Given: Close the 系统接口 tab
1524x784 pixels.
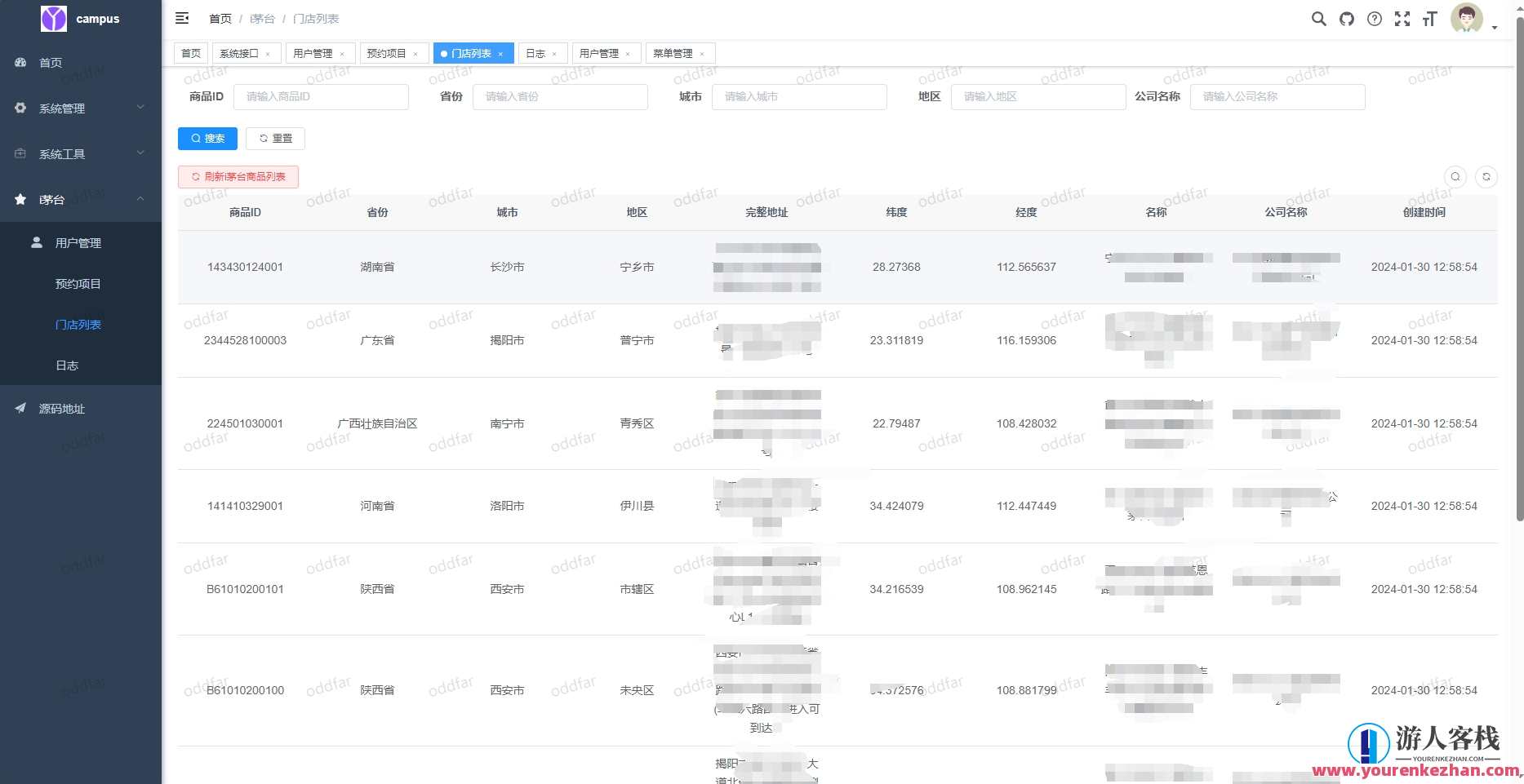Looking at the screenshot, I should click(268, 55).
